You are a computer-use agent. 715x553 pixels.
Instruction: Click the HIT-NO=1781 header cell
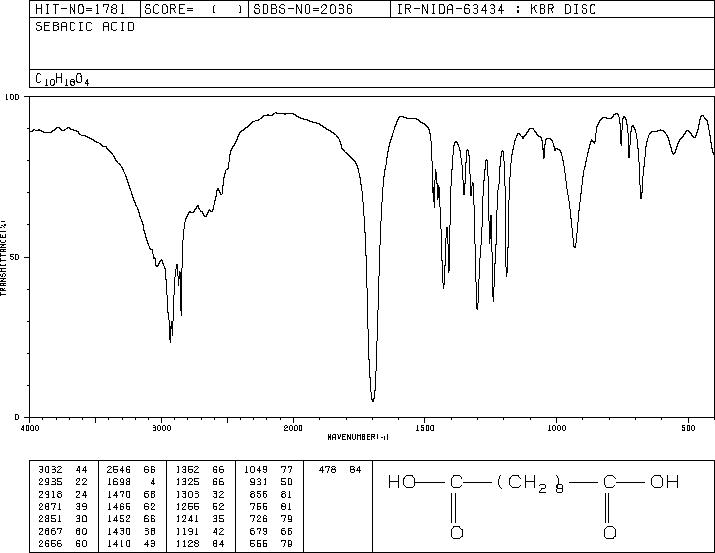[x=80, y=10]
